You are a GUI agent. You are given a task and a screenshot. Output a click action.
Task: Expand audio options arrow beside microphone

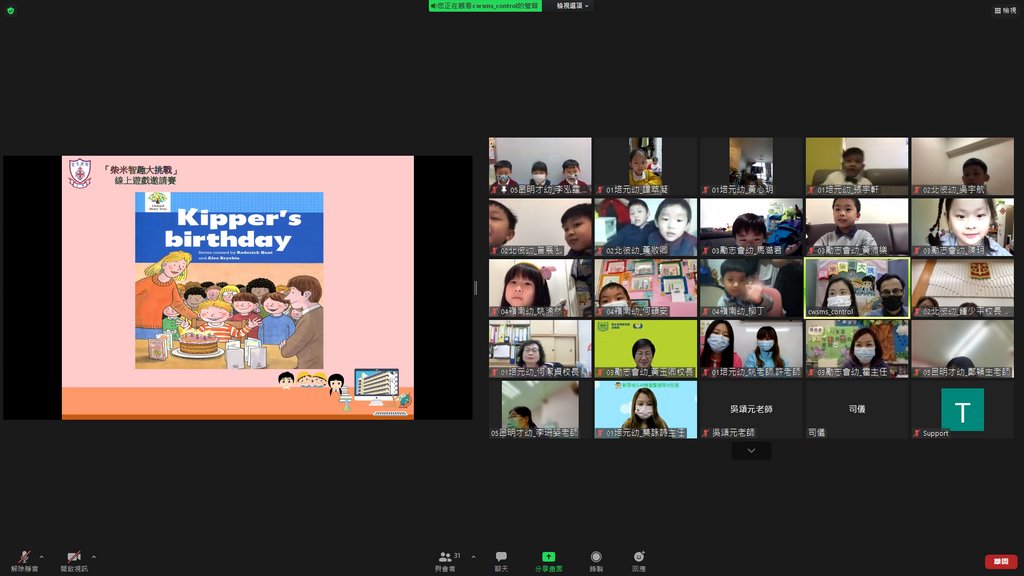point(41,556)
